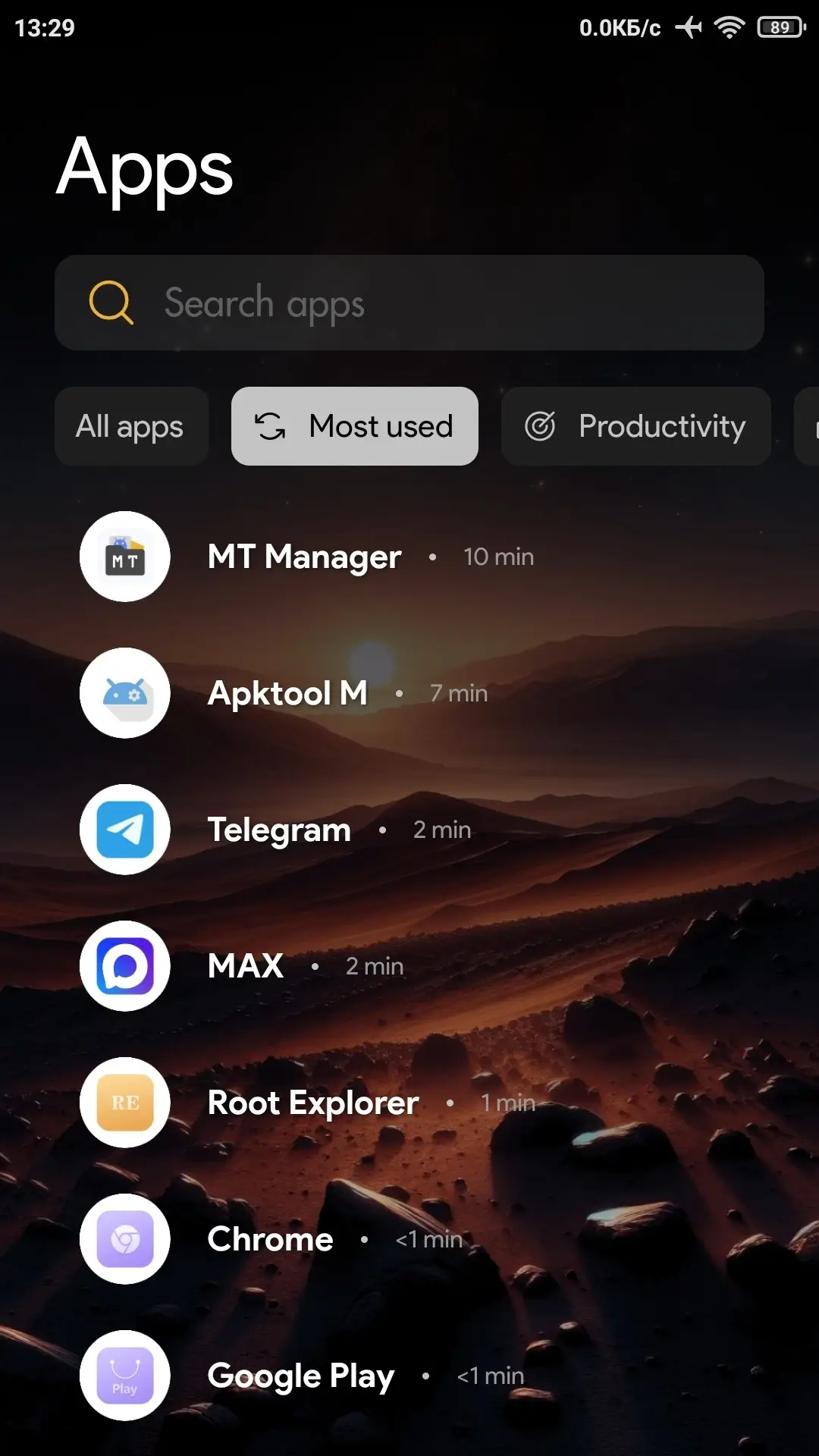Open the MT Manager app icon
The width and height of the screenshot is (819, 1456).
(125, 557)
